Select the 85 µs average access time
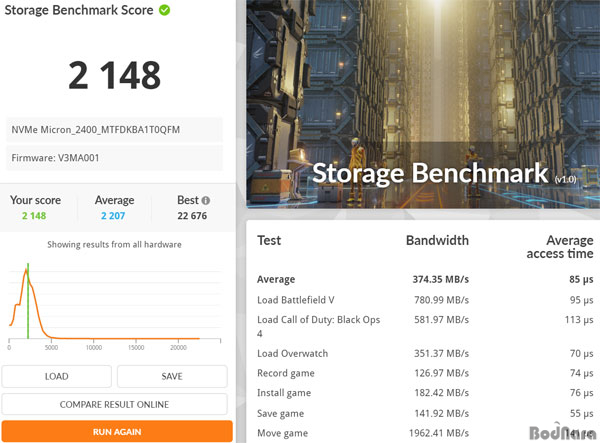This screenshot has width=600, height=443. coord(581,279)
